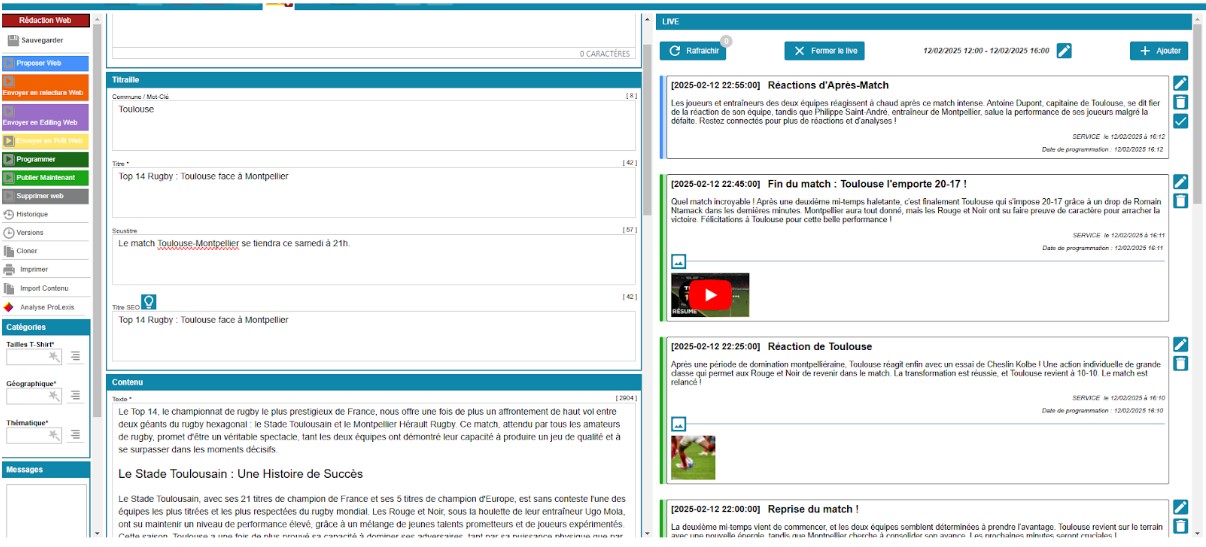Image resolution: width=1206 pixels, height=547 pixels.
Task: Click the Fermer le live button
Action: [824, 51]
